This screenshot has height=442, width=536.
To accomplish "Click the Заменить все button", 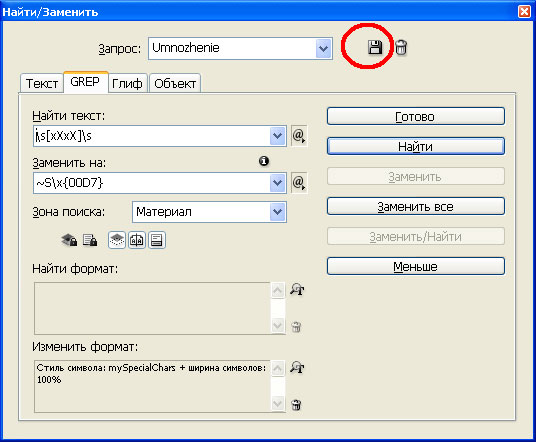I will click(x=416, y=206).
